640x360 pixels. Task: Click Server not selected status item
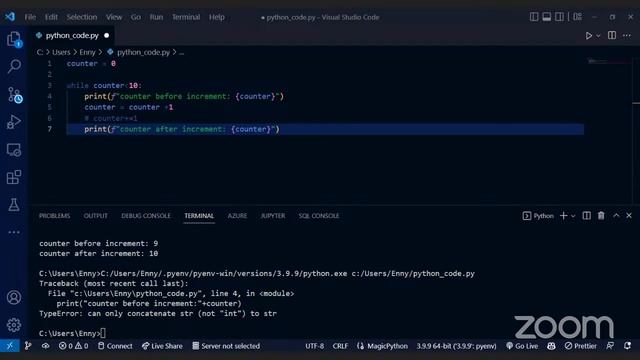226,346
